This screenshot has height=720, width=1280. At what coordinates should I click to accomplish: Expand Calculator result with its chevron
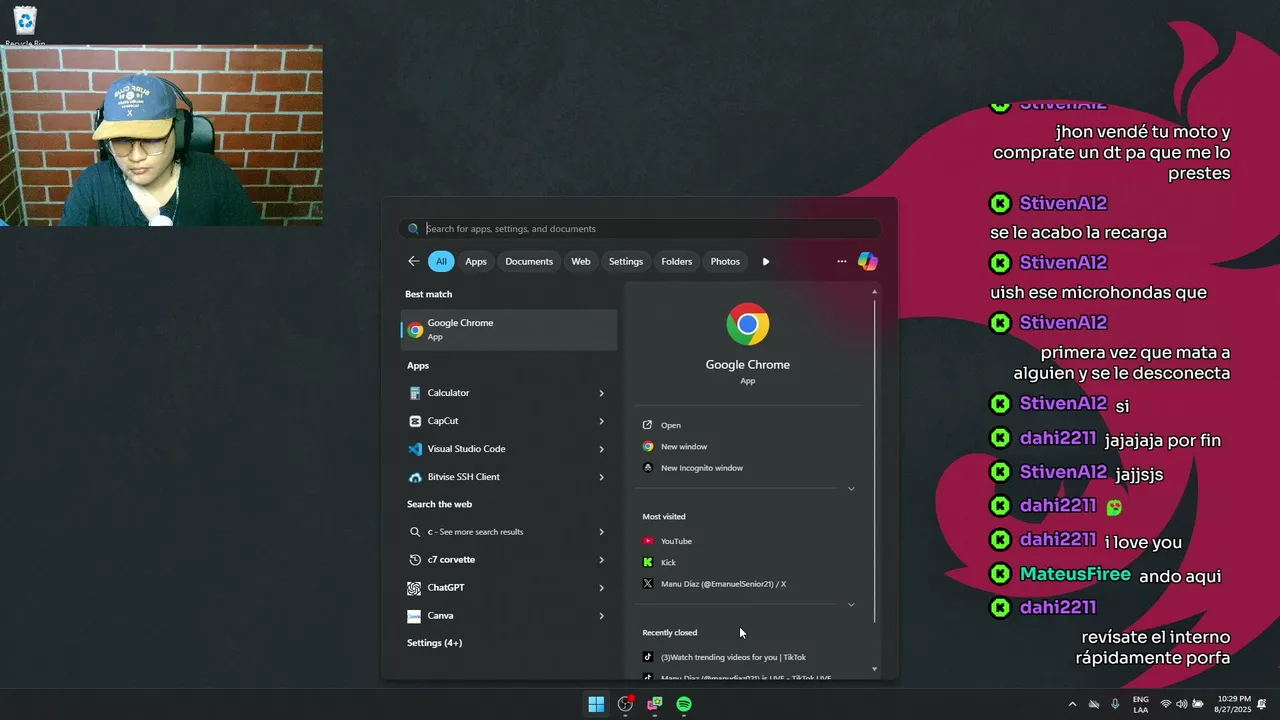[602, 393]
